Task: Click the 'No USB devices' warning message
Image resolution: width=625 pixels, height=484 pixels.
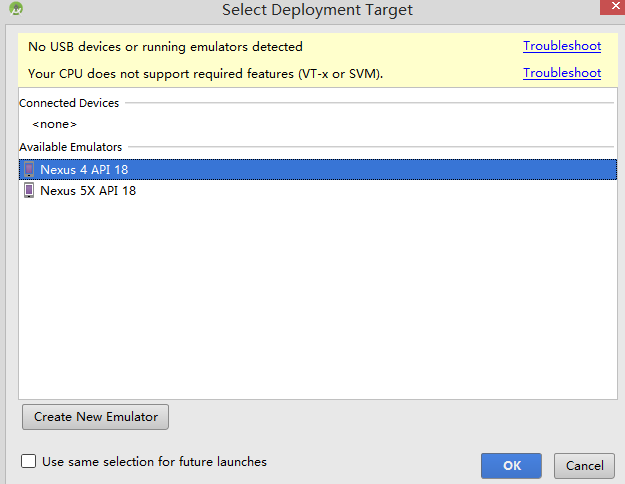Action: [165, 47]
